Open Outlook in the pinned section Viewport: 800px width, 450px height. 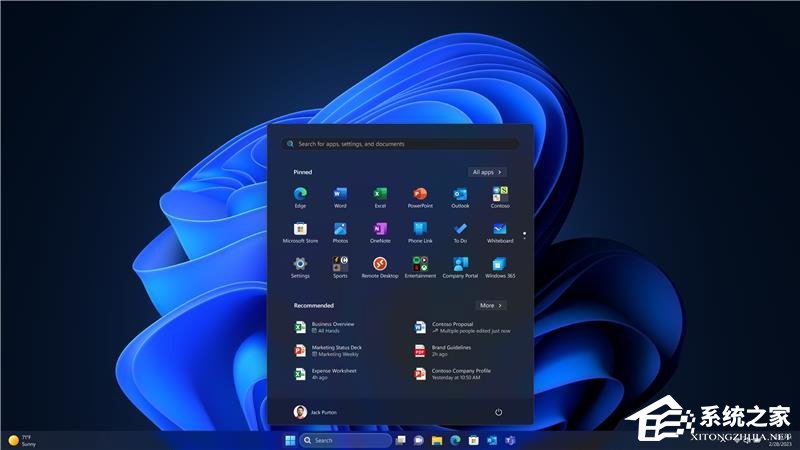click(x=460, y=197)
